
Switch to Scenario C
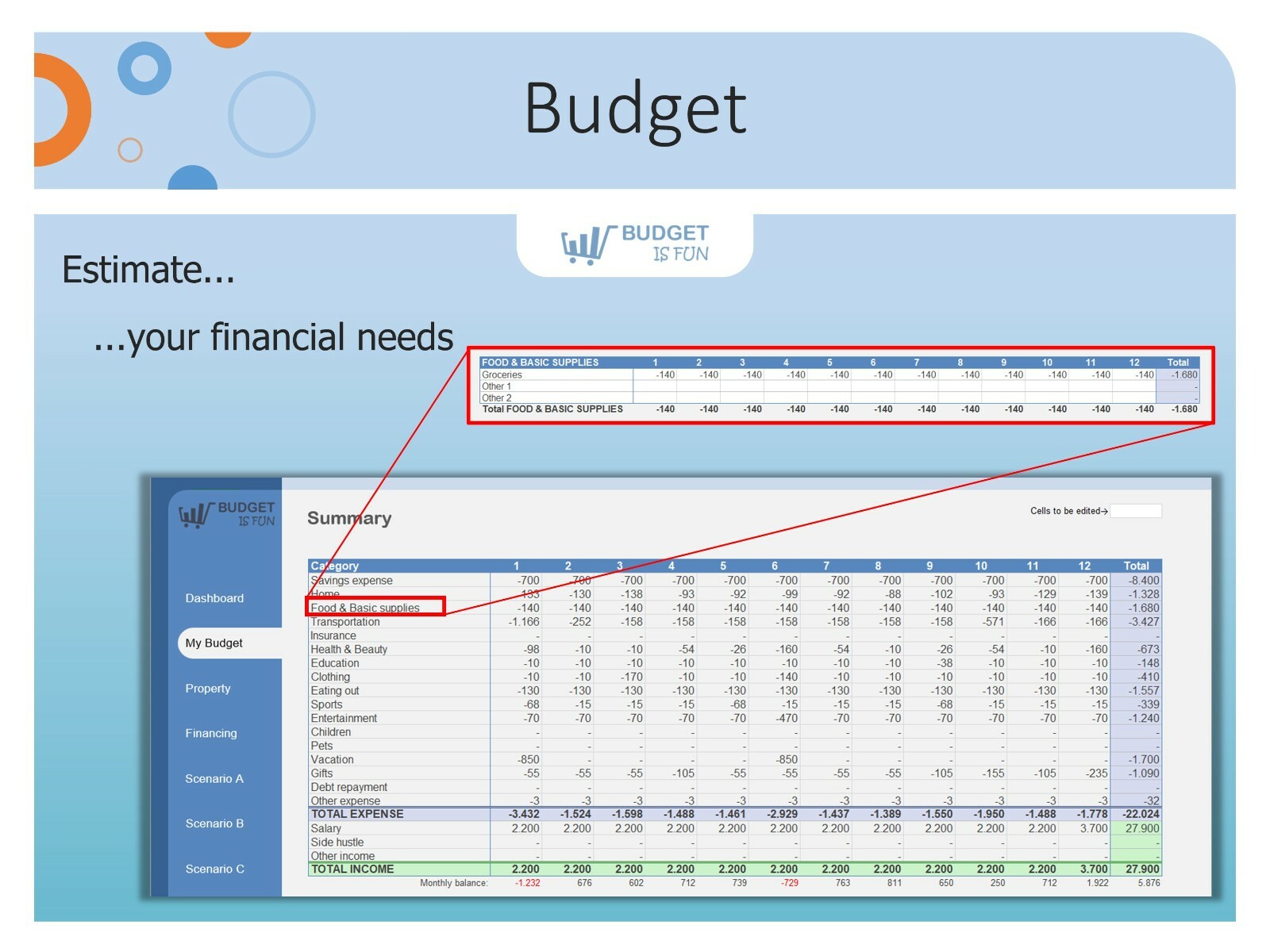(x=214, y=869)
